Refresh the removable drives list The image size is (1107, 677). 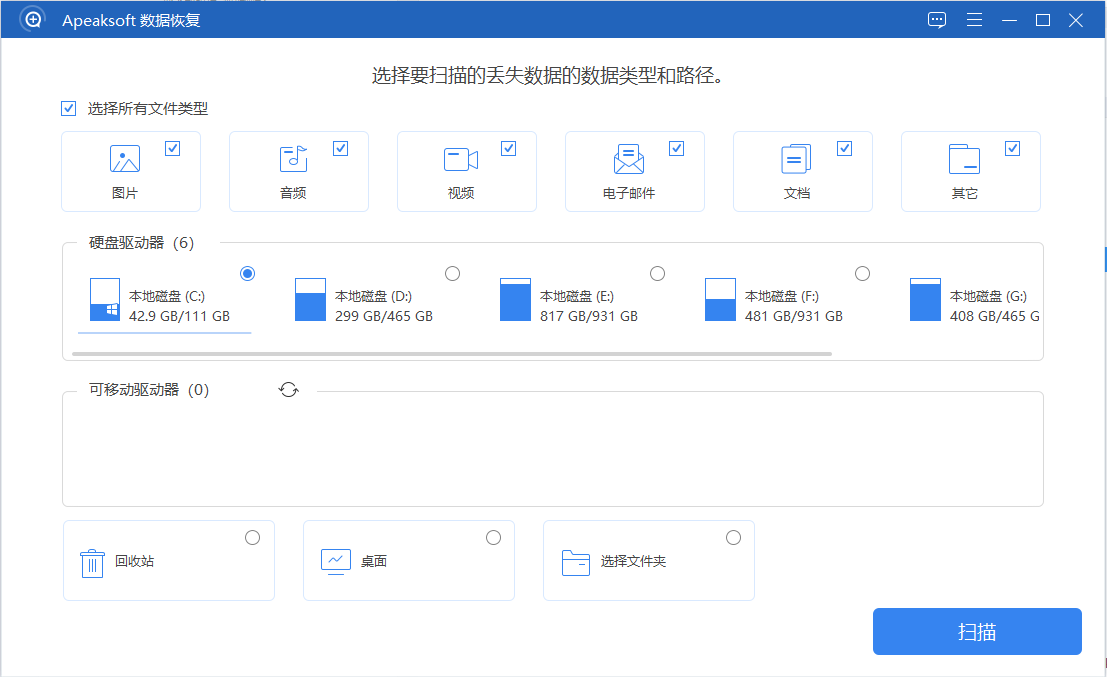(x=289, y=390)
